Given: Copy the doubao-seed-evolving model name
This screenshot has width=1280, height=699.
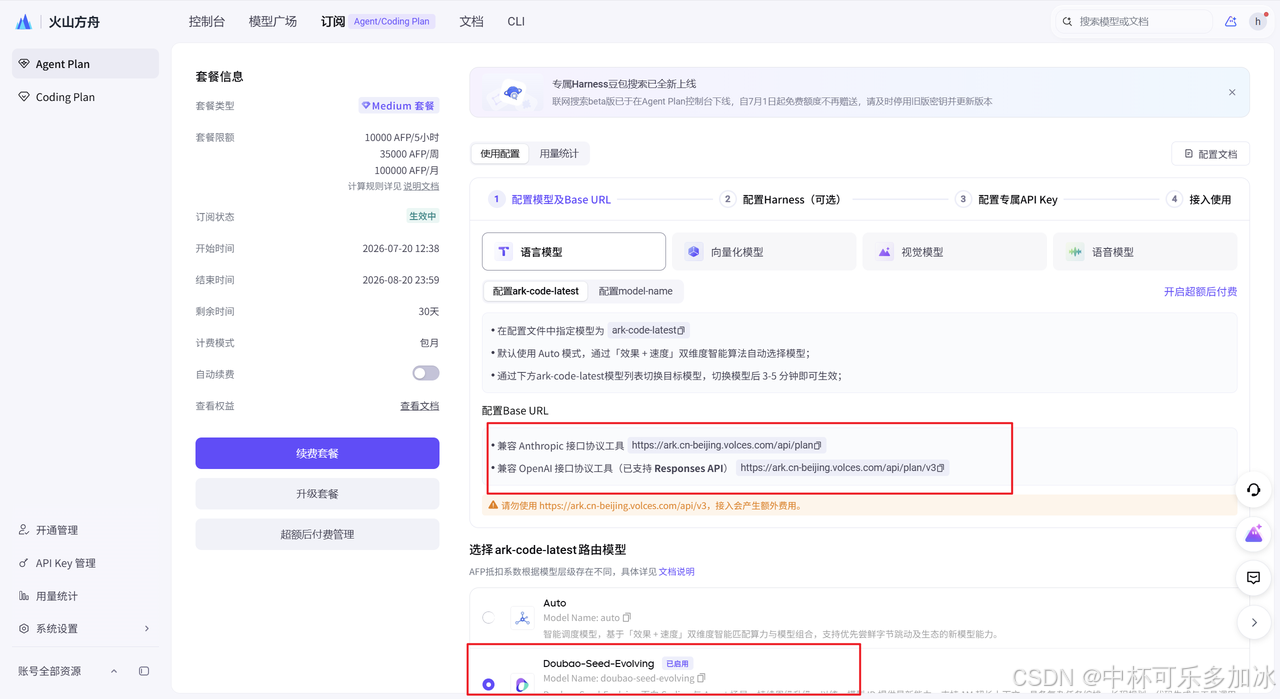Looking at the screenshot, I should [701, 678].
